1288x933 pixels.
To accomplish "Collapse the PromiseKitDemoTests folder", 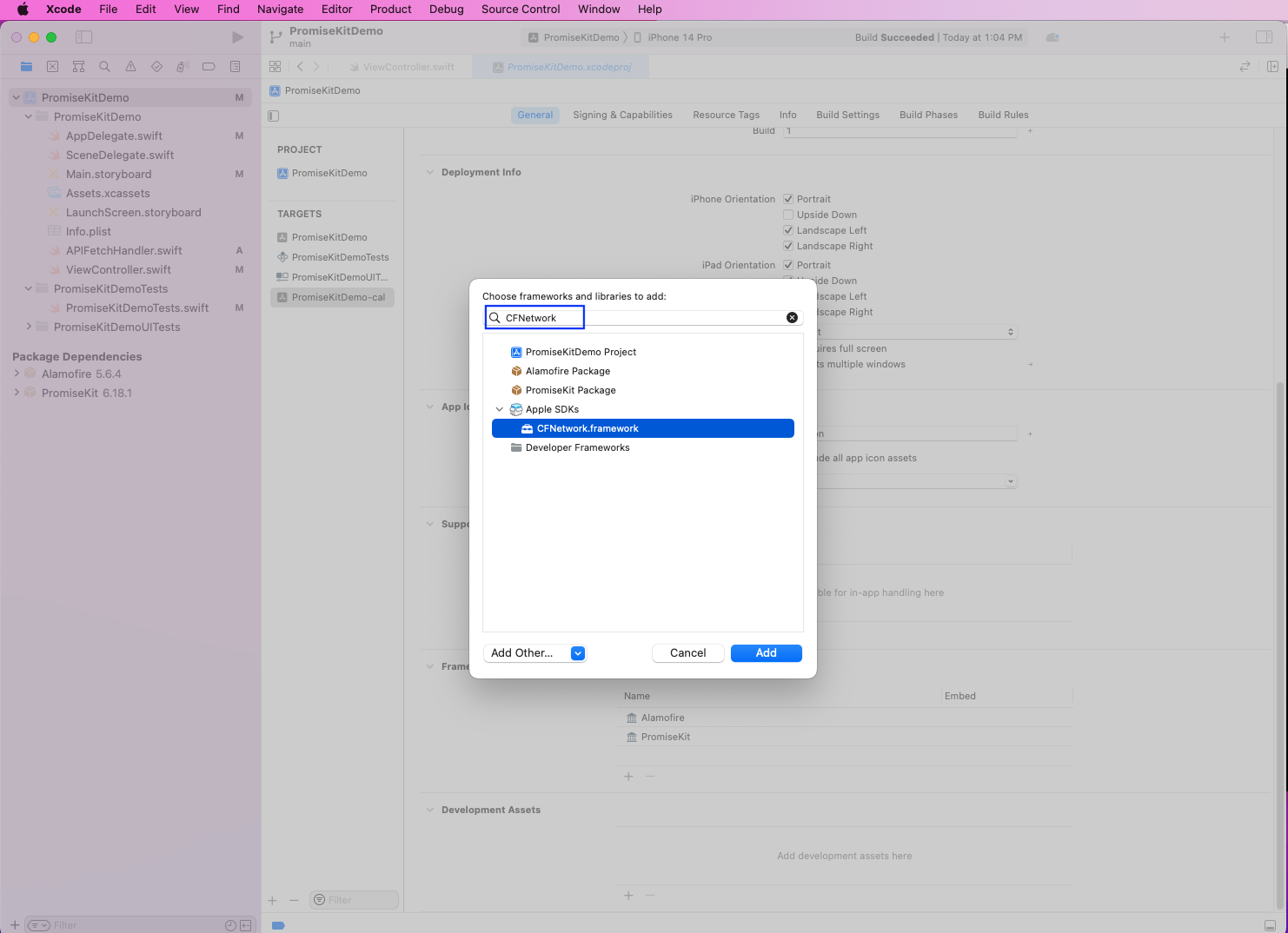I will (x=29, y=288).
